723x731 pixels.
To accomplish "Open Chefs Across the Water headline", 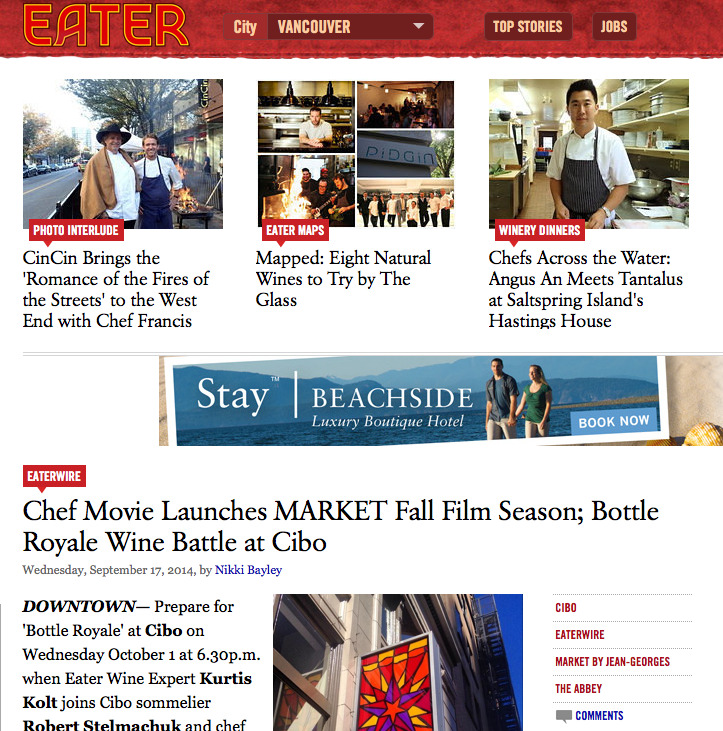I will tap(585, 289).
